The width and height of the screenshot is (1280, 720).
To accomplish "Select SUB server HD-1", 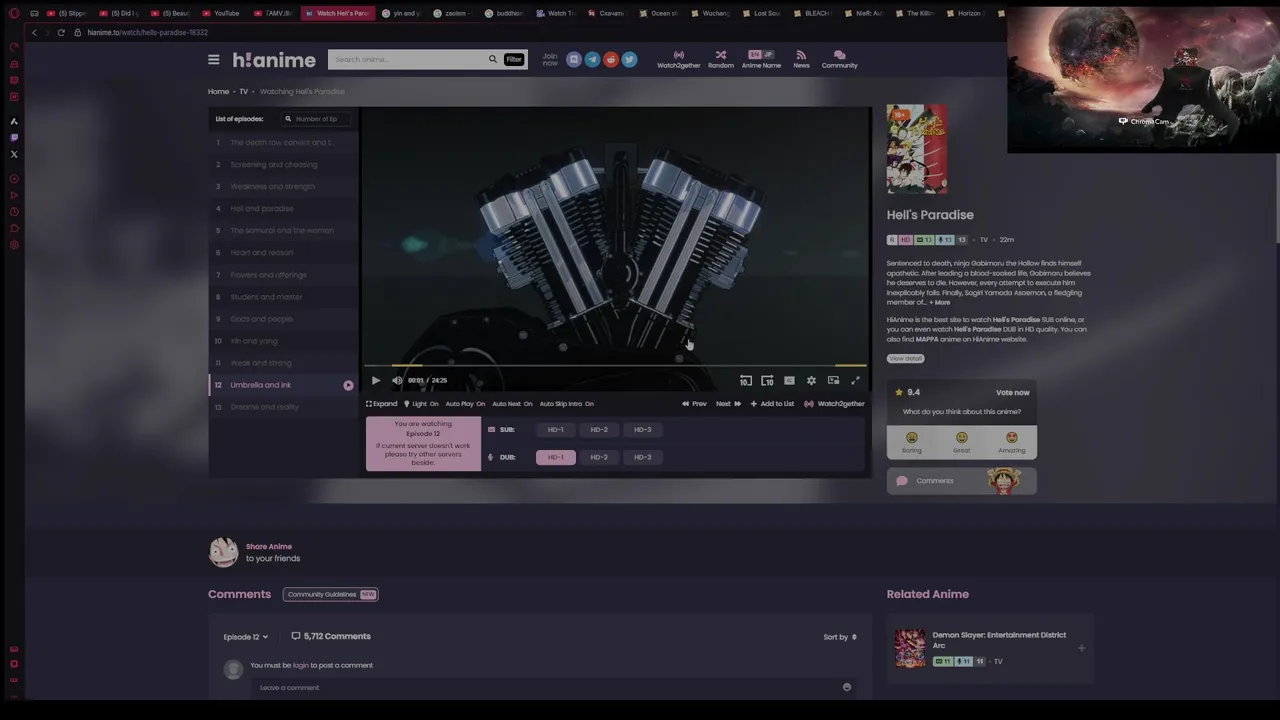I will 555,430.
